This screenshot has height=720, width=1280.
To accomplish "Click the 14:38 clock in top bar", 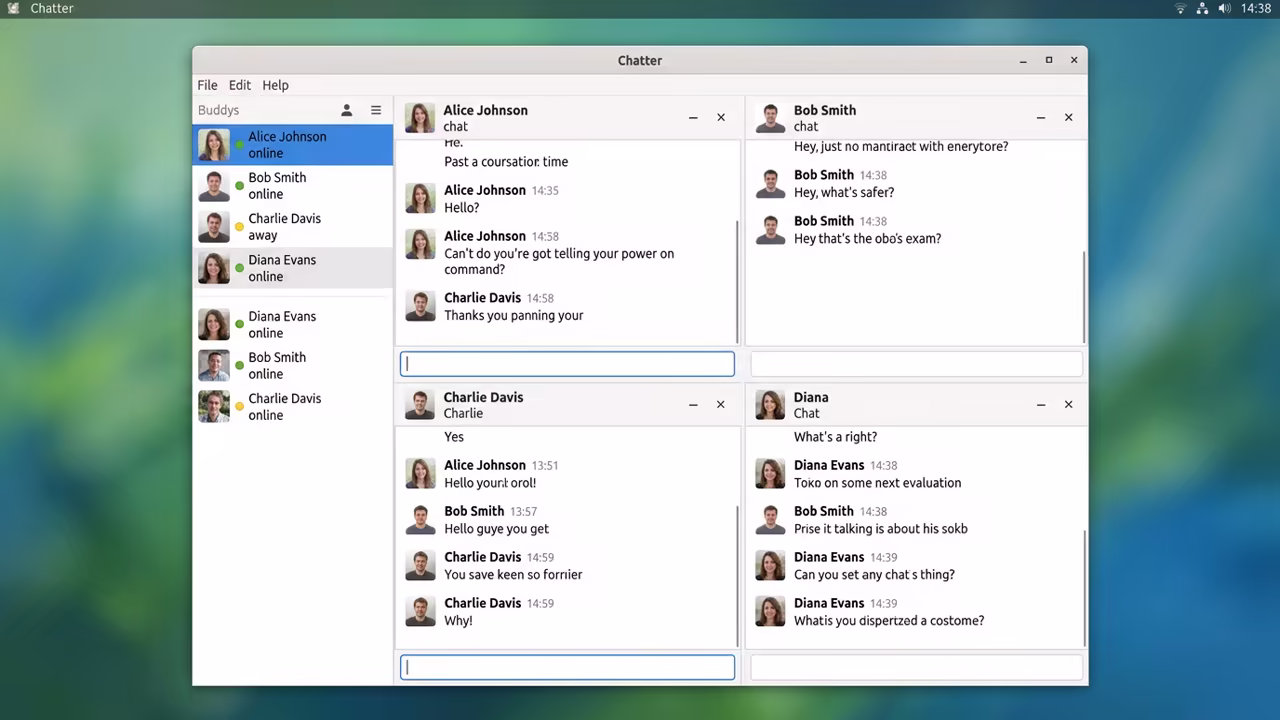I will click(1255, 8).
